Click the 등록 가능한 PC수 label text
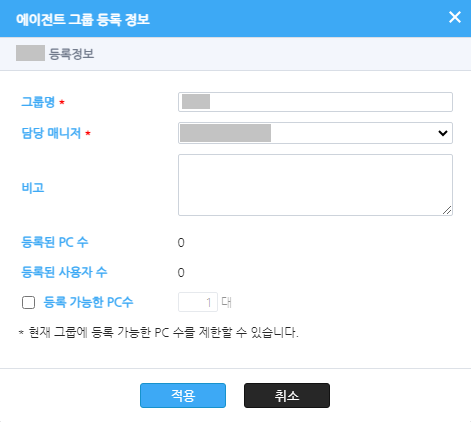Viewport: 471px width, 422px height. point(88,302)
